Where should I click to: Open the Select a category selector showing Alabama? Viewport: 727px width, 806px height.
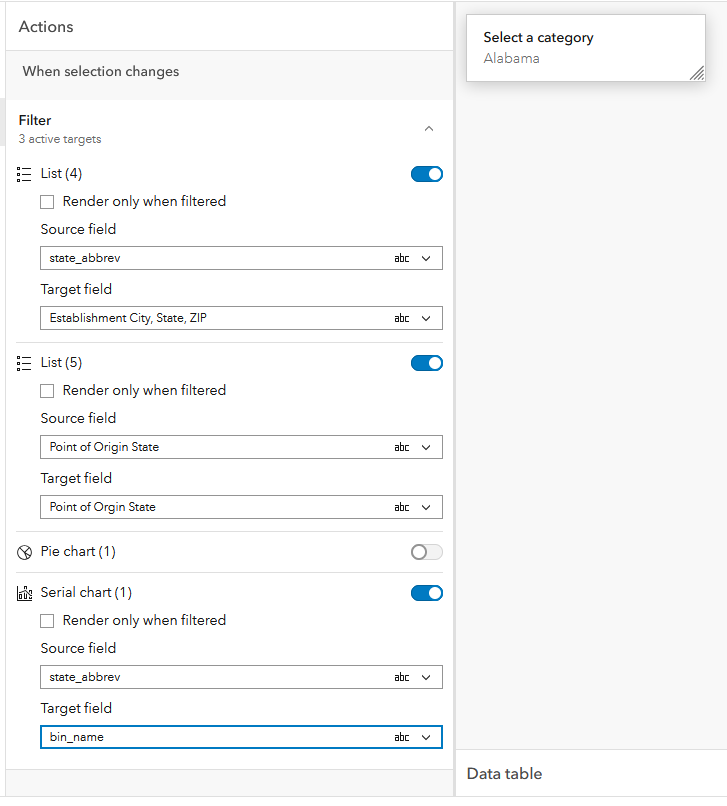pyautogui.click(x=586, y=48)
